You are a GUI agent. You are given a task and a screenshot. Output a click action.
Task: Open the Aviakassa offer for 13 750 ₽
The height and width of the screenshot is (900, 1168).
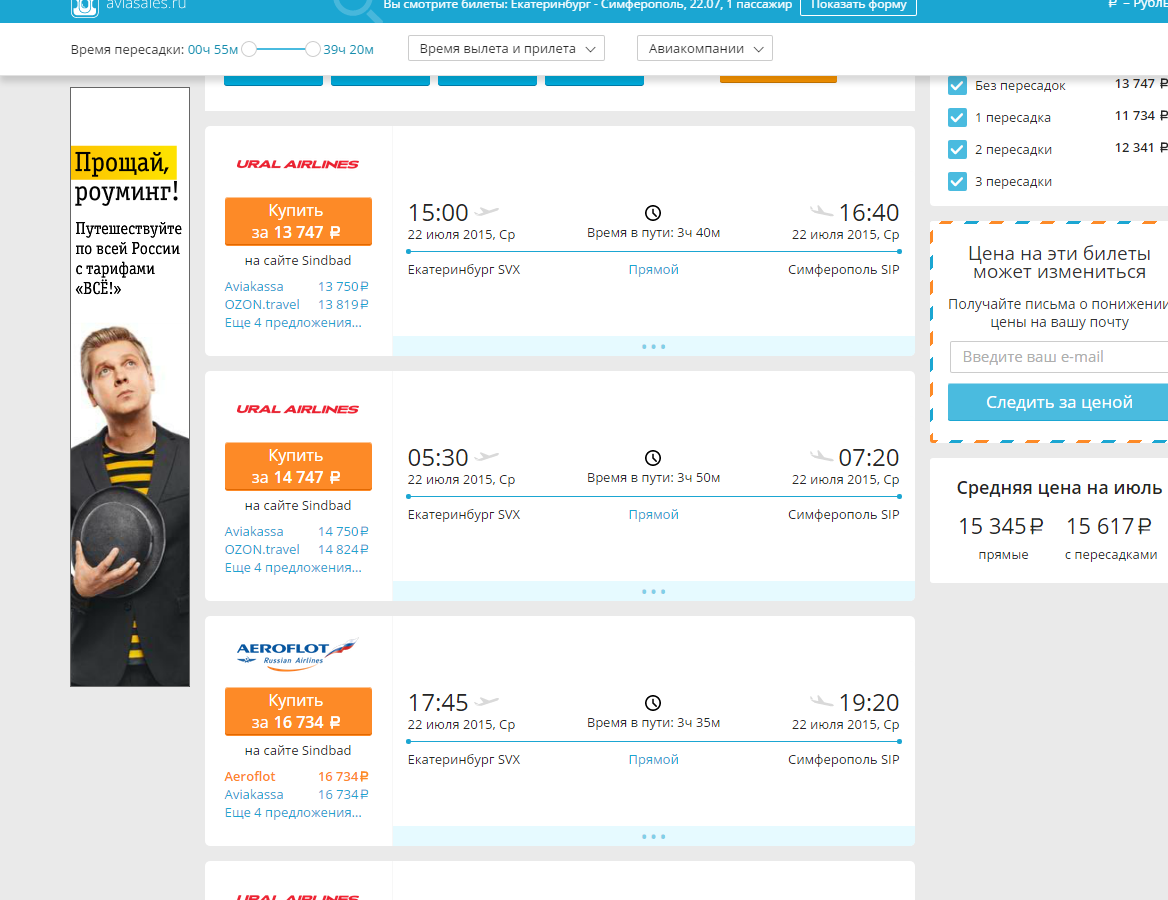point(296,287)
